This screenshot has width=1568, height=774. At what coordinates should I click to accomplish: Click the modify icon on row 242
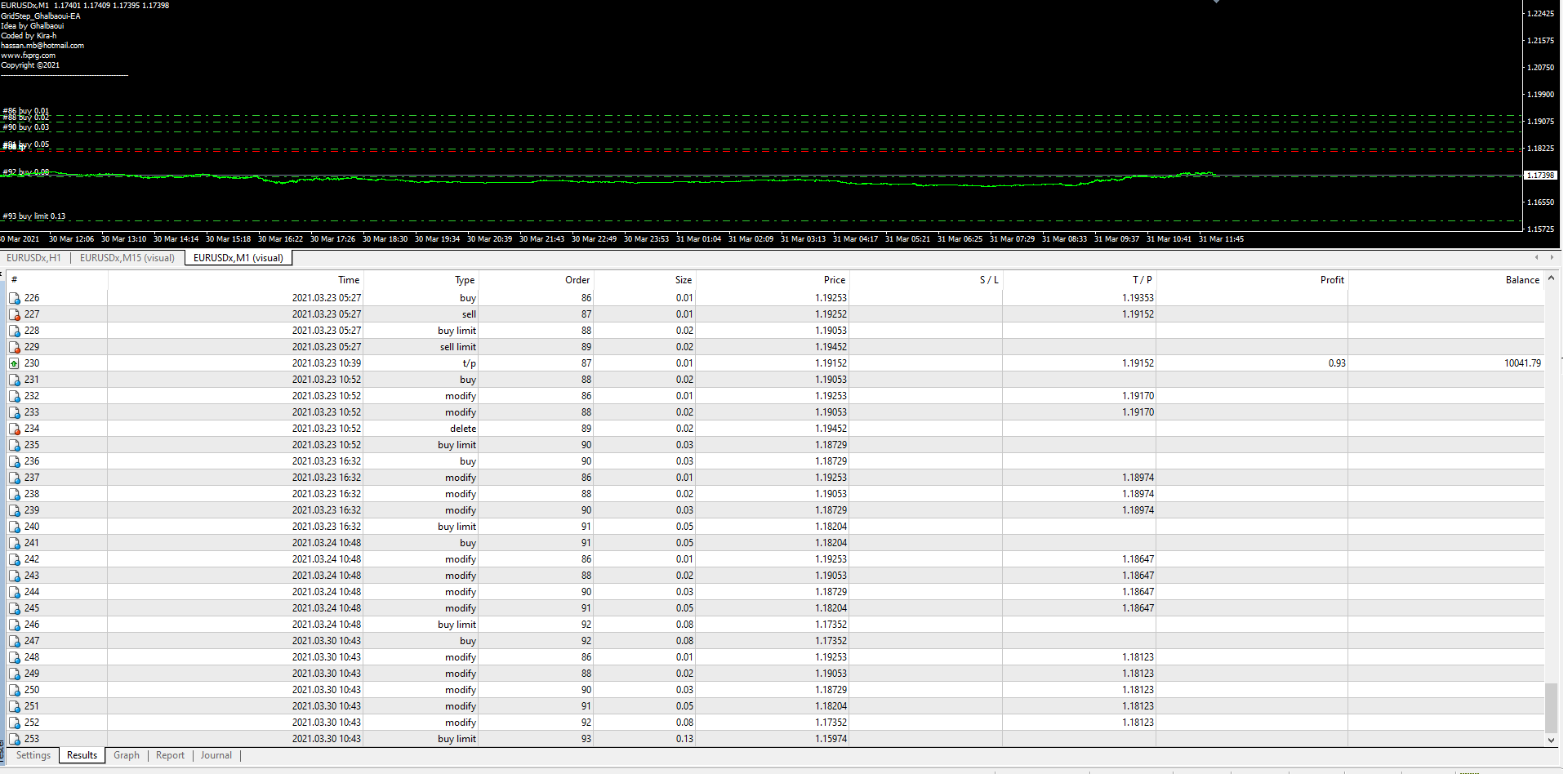14,559
